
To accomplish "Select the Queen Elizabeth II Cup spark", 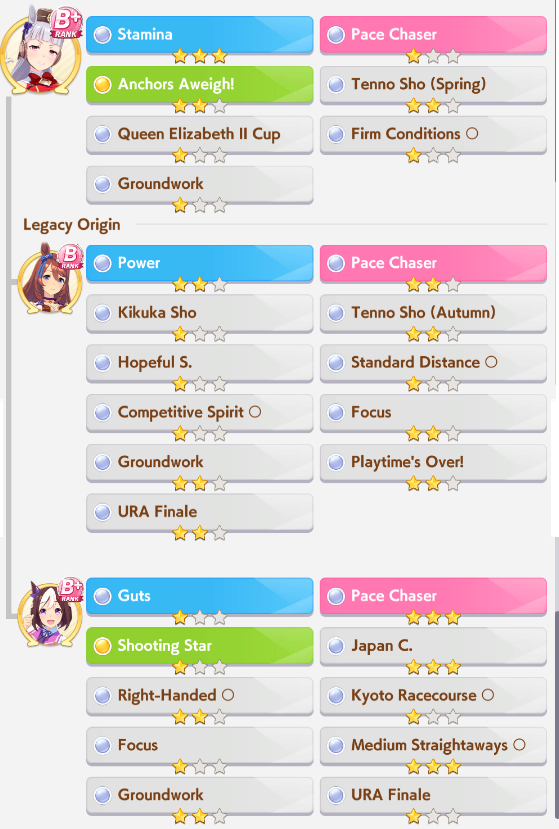I will pos(199,135).
